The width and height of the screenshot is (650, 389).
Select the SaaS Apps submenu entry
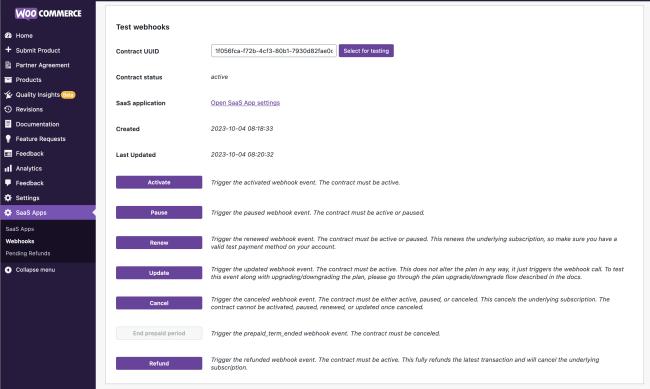(20, 229)
